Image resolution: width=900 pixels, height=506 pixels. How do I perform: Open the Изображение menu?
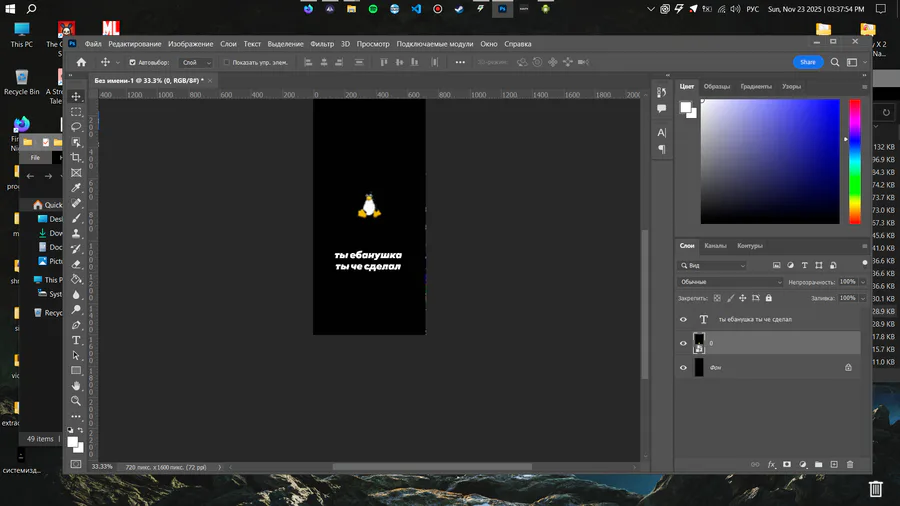tap(191, 44)
